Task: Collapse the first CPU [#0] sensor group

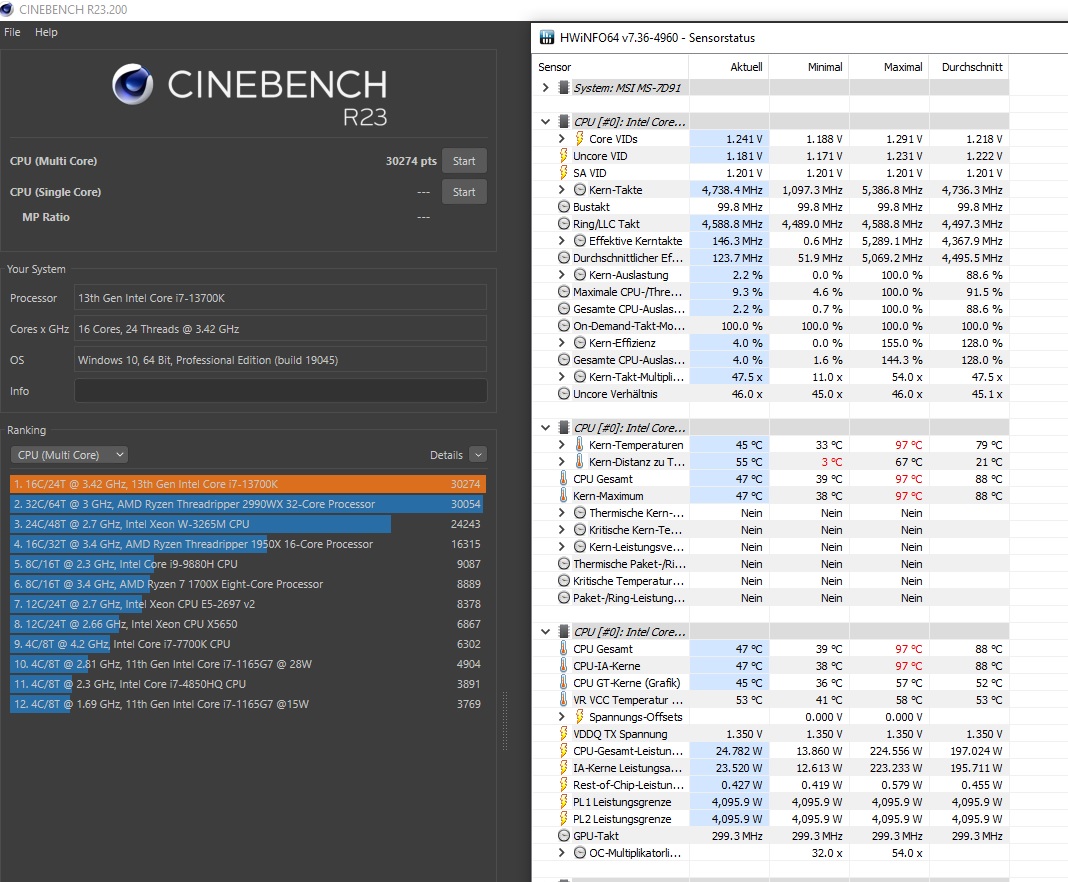Action: [546, 122]
